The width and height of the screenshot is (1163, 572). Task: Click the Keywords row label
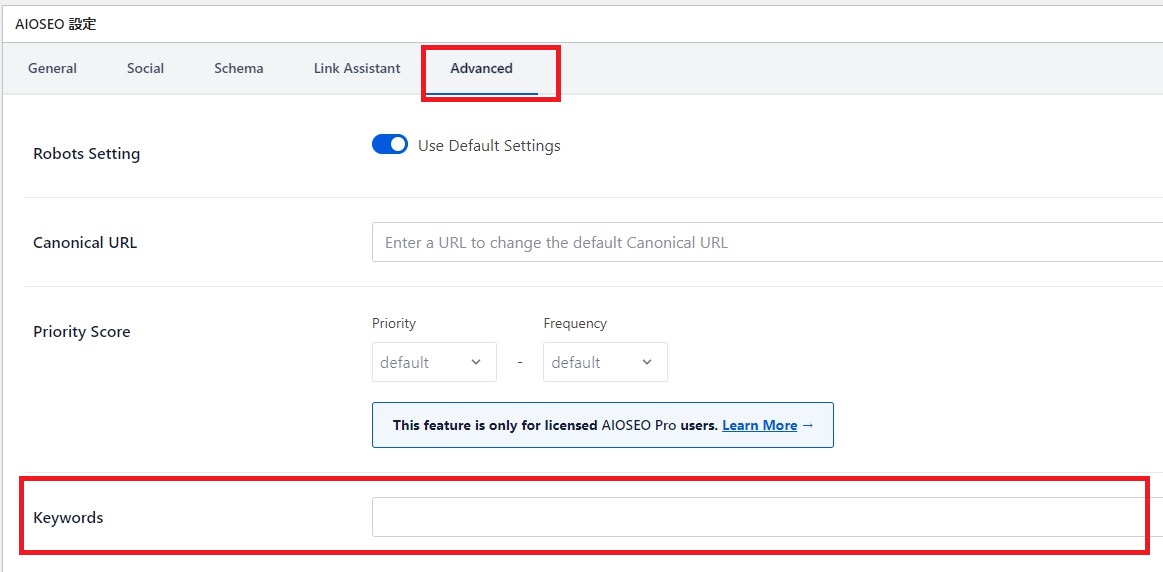click(x=68, y=518)
